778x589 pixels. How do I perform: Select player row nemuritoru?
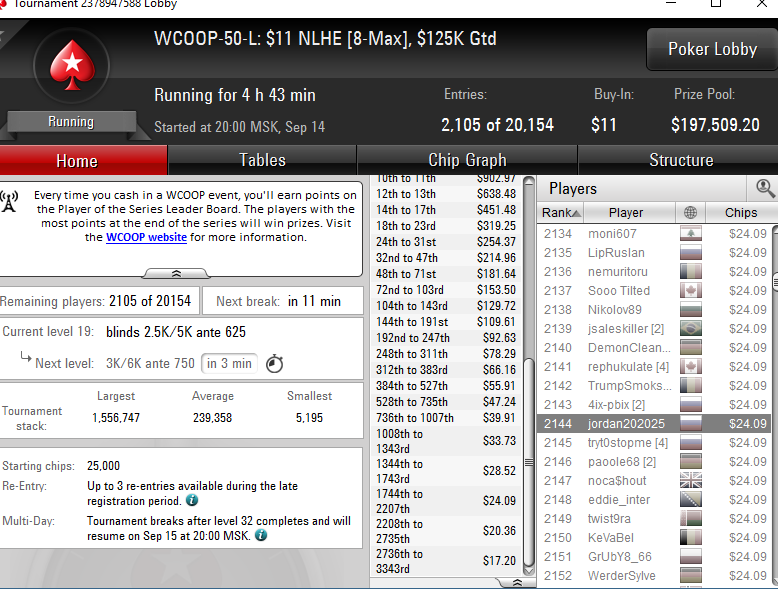tap(654, 271)
